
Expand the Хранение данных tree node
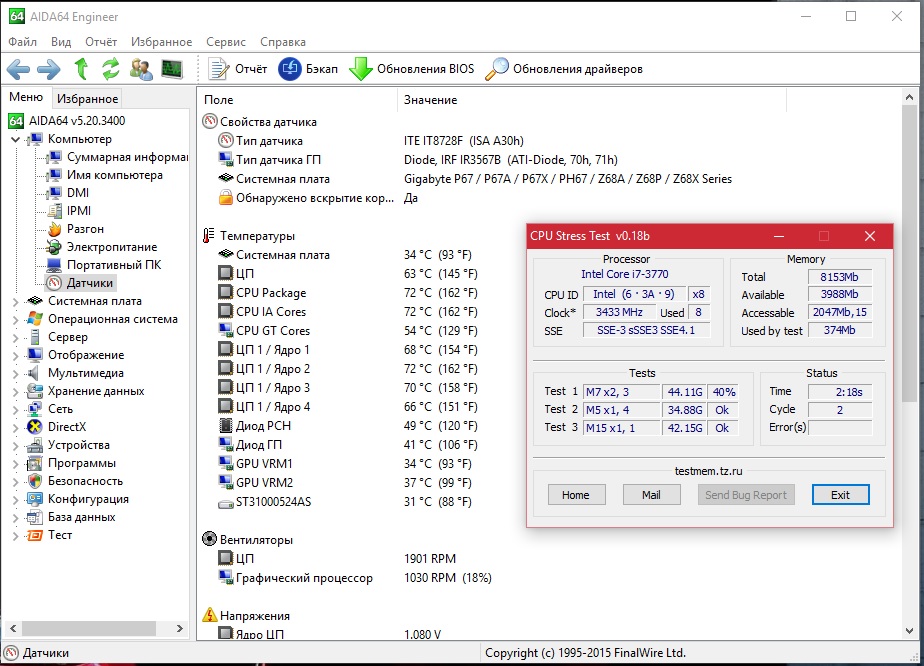pyautogui.click(x=15, y=391)
